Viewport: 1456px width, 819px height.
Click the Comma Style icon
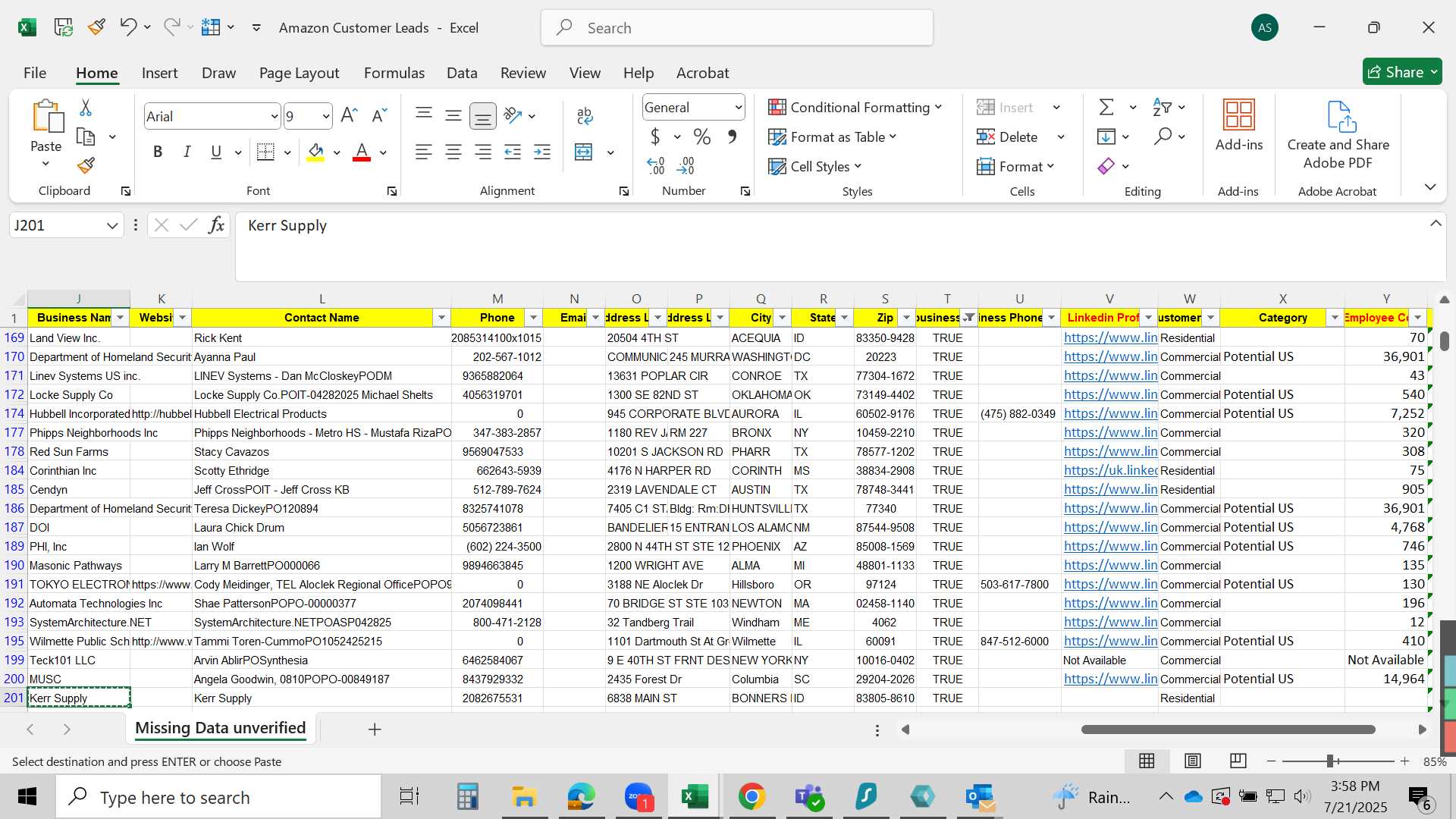pyautogui.click(x=732, y=137)
